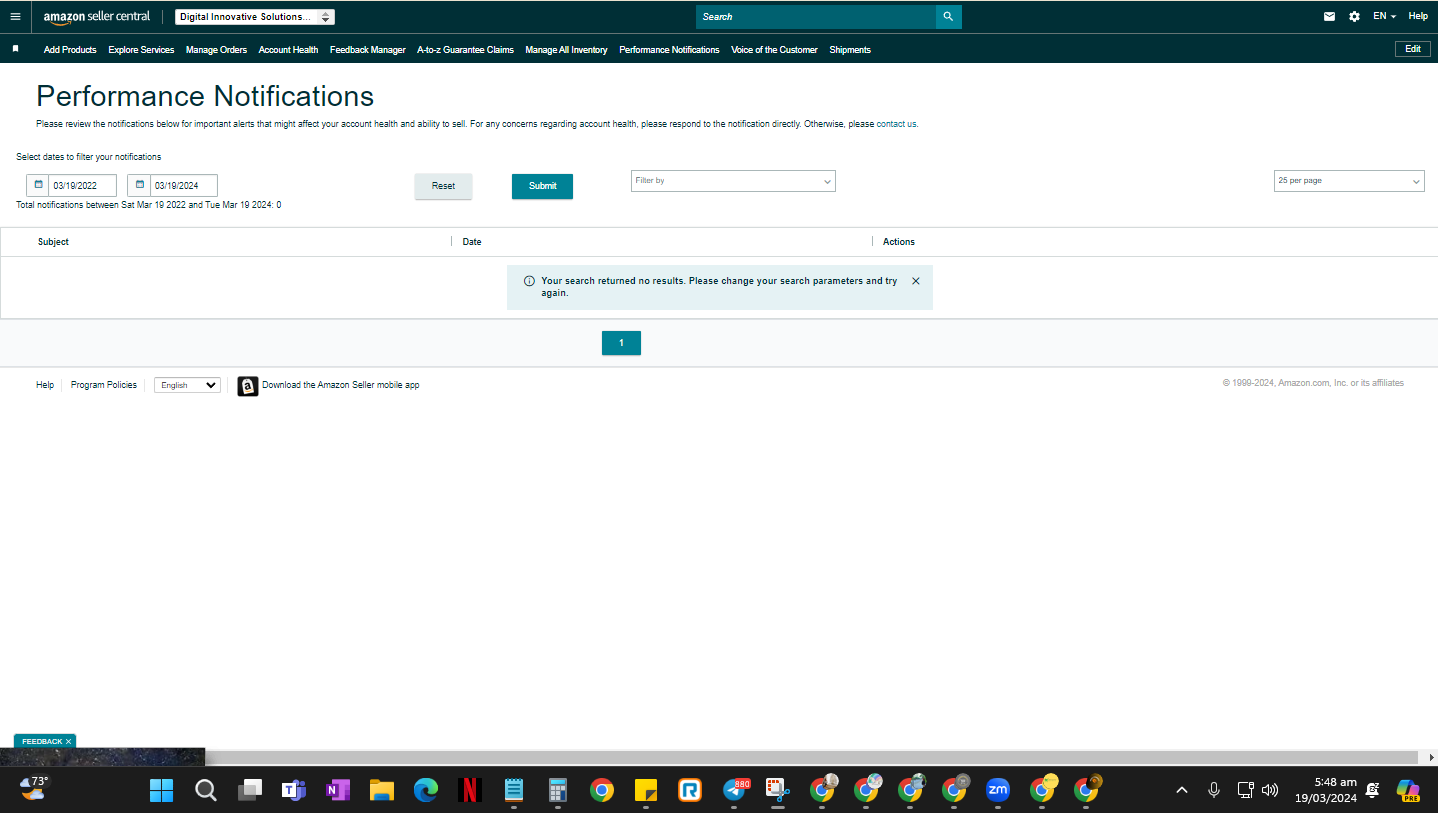
Task: Open Program Policies link
Action: click(x=104, y=385)
